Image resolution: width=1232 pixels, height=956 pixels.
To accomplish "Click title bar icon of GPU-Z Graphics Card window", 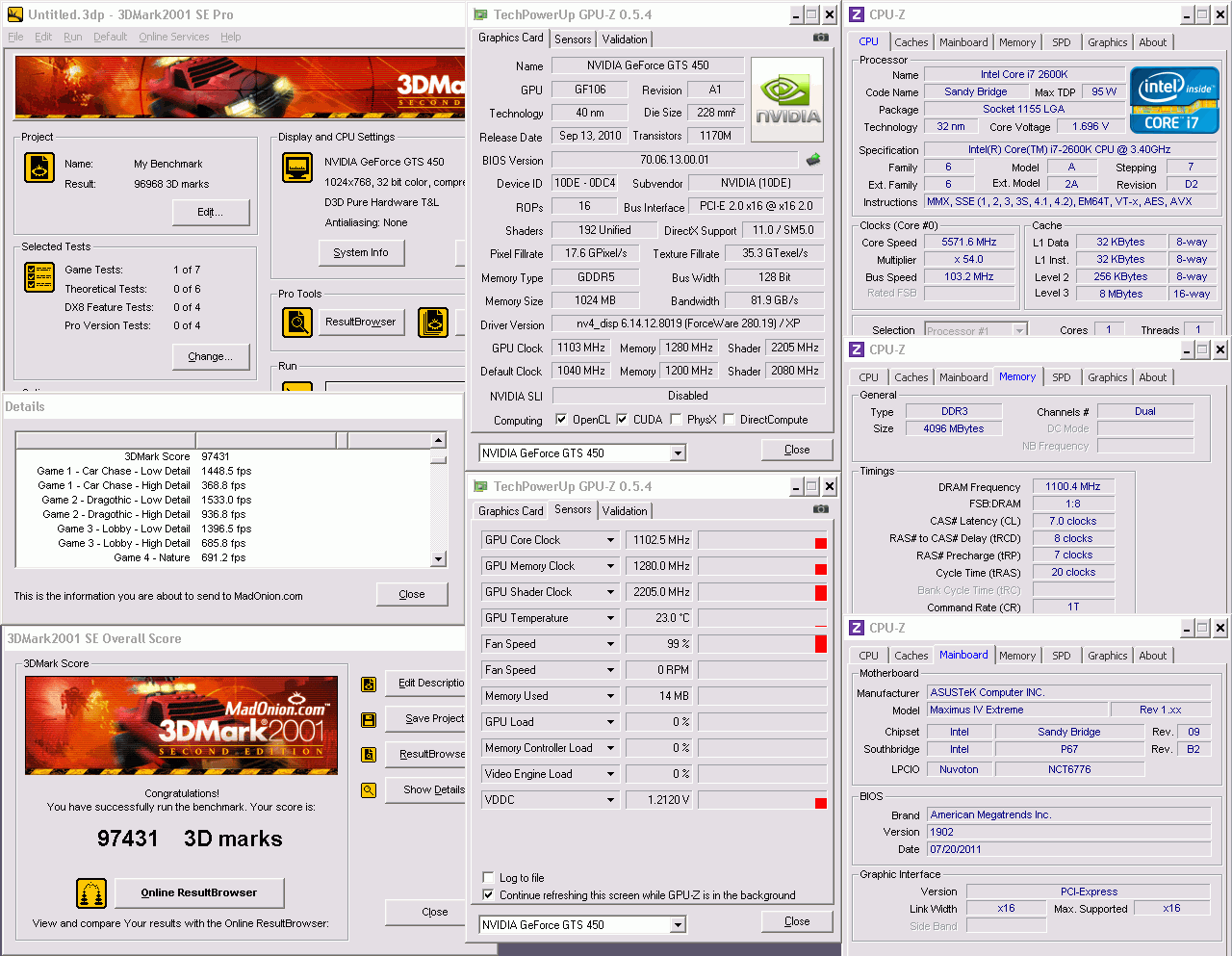I will 480,14.
